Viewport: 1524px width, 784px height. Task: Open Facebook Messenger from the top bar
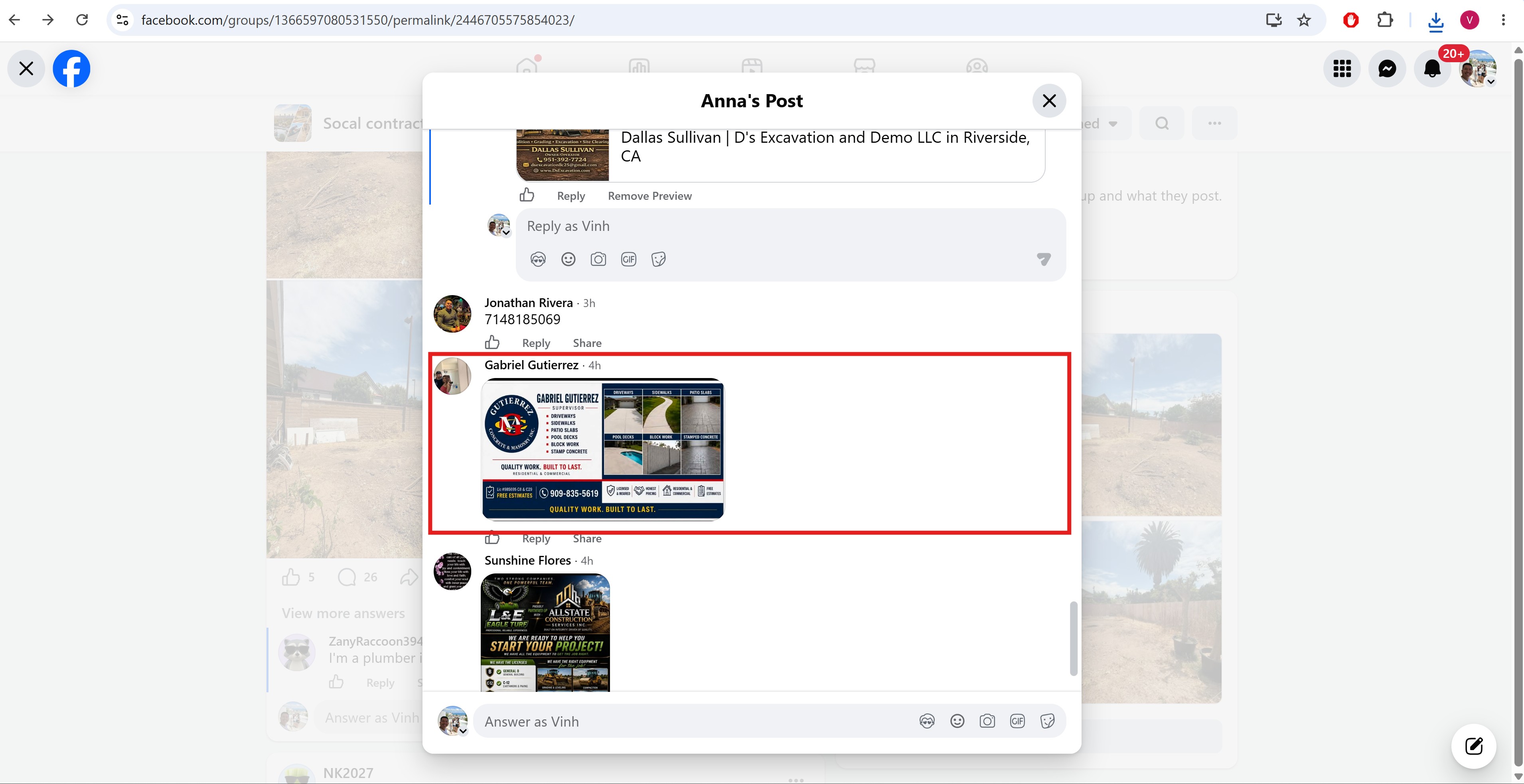point(1387,69)
